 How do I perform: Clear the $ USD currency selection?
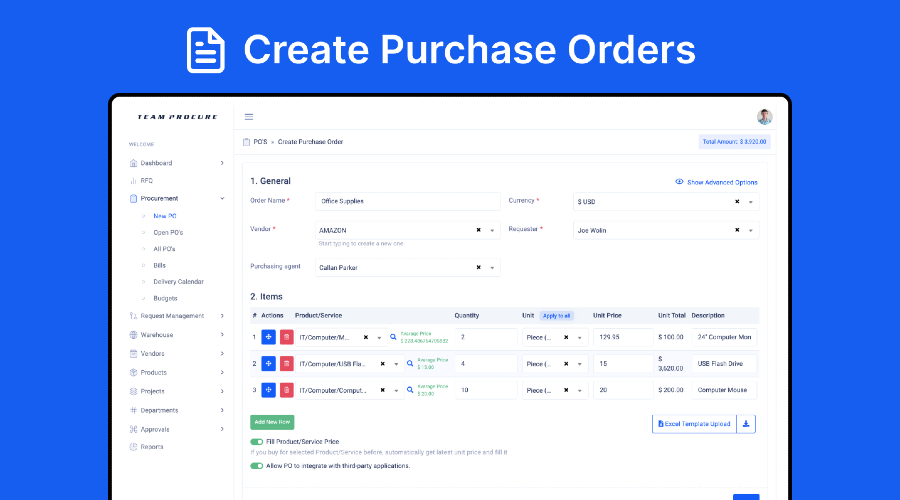(737, 201)
